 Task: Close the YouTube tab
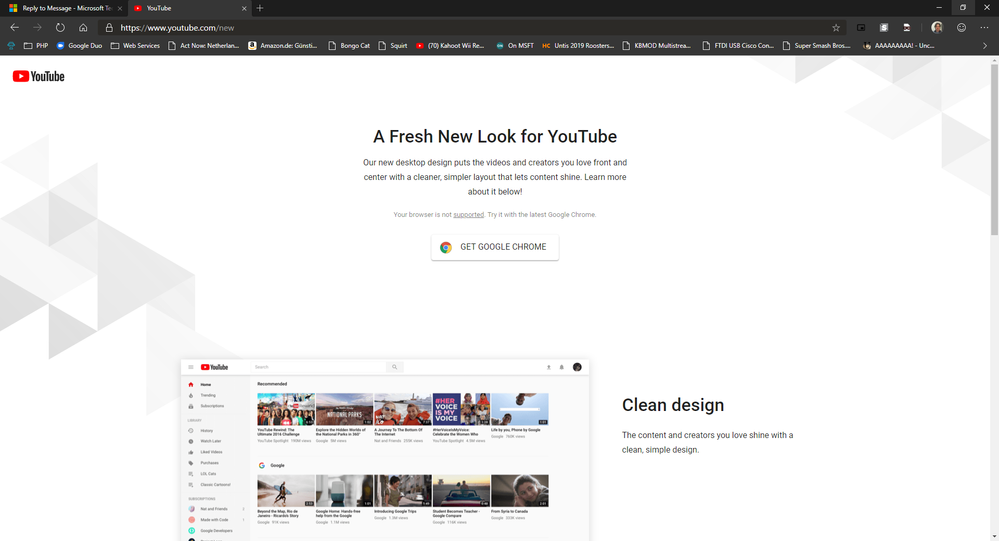tap(244, 8)
